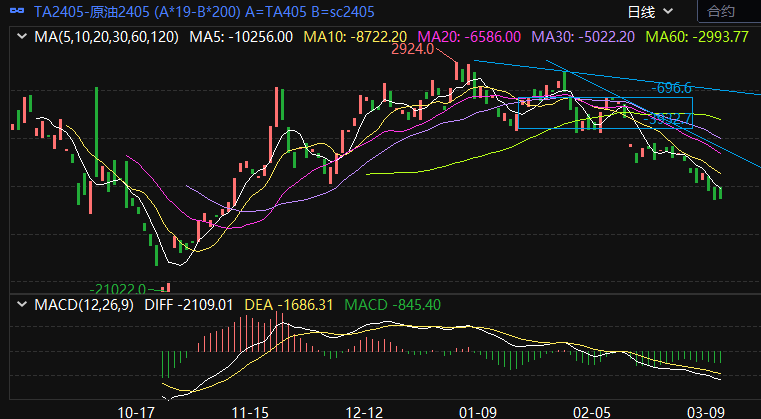This screenshot has width=761, height=419.
Task: Select the -696.6 trendline label
Action: click(x=672, y=88)
